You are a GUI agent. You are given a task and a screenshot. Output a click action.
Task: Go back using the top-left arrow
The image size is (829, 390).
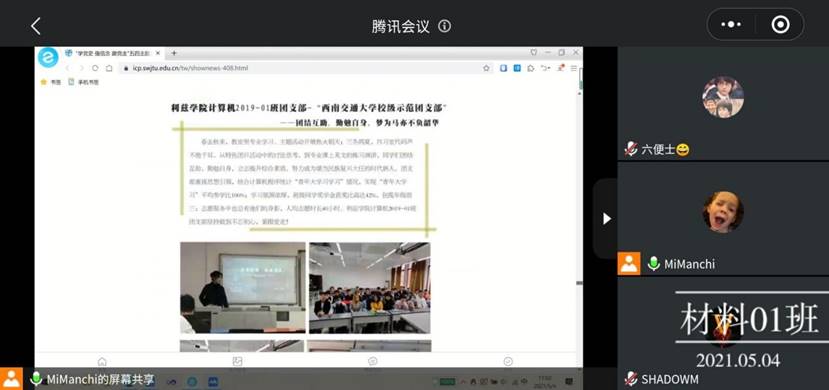coord(35,26)
